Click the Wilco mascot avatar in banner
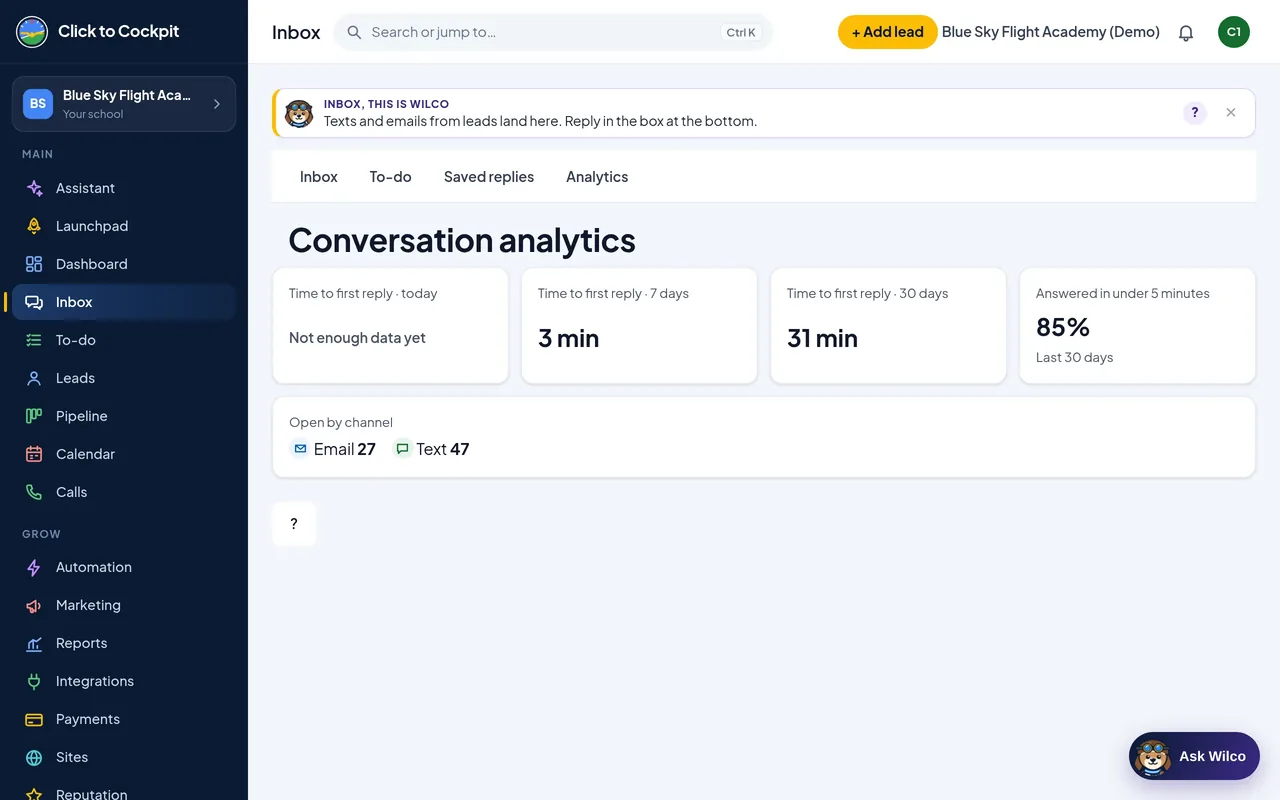Screen dimensions: 1280x800 click(299, 113)
